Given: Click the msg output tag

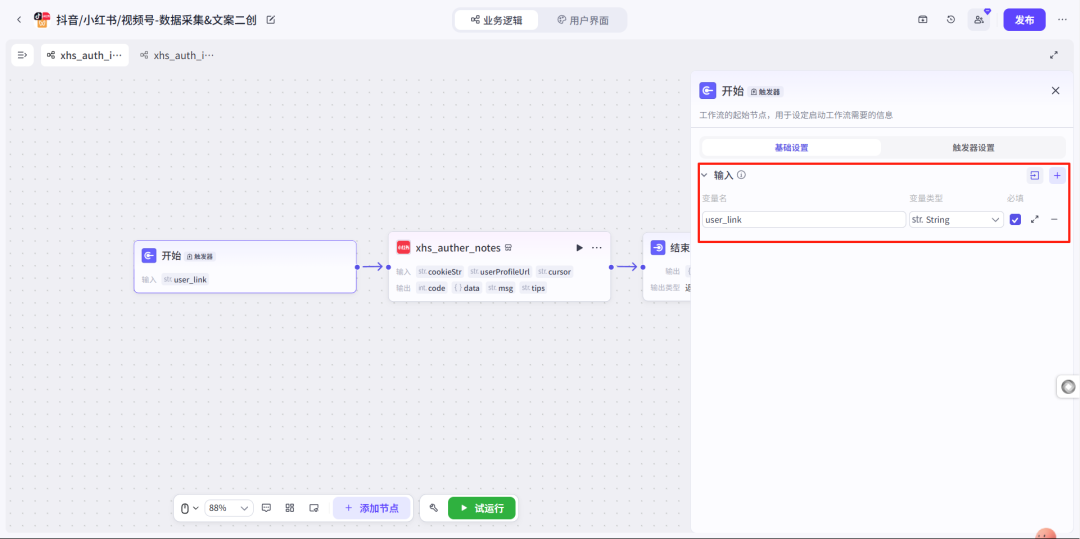Looking at the screenshot, I should coord(501,288).
